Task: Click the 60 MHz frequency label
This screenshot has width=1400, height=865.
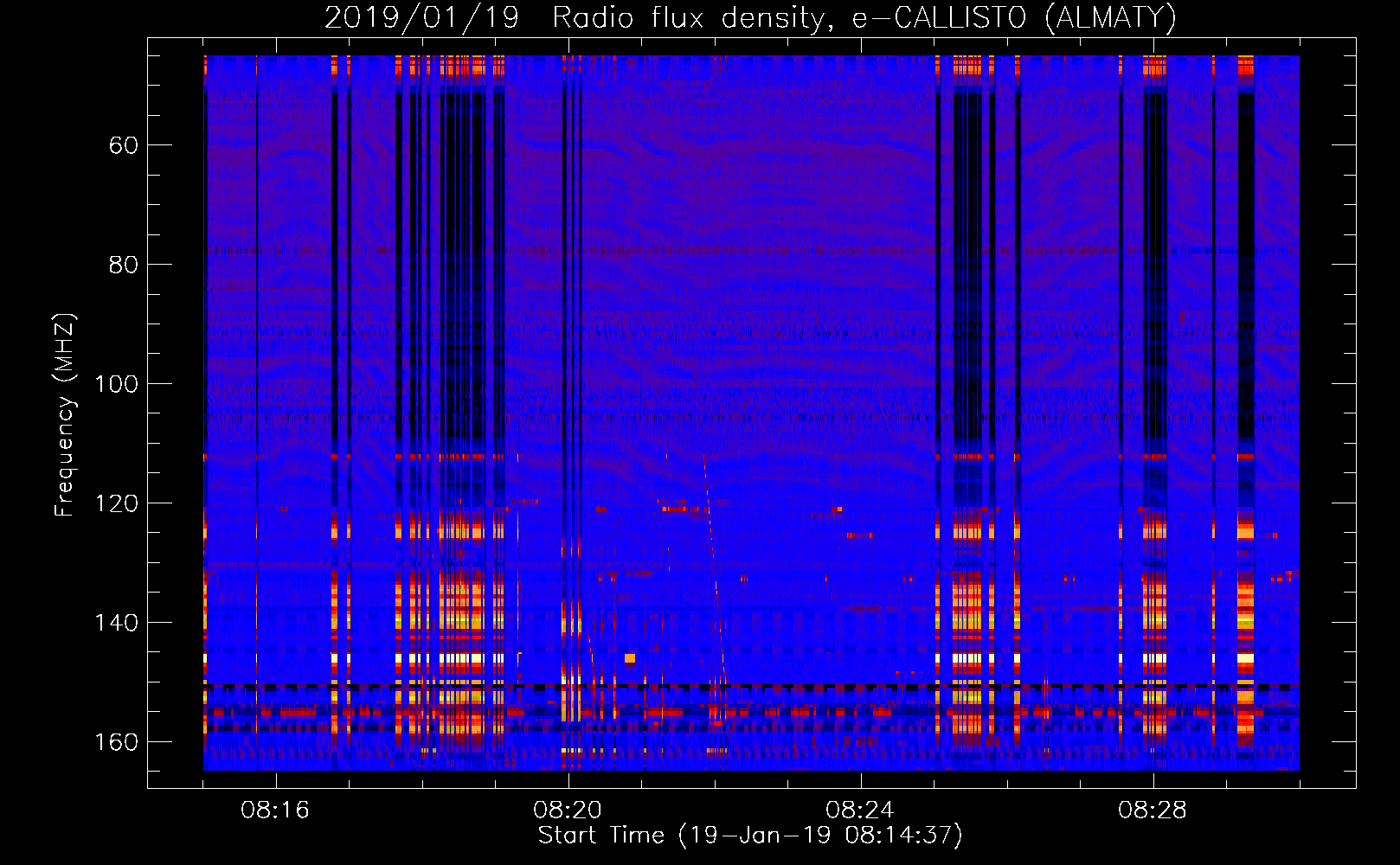Action: (x=124, y=145)
